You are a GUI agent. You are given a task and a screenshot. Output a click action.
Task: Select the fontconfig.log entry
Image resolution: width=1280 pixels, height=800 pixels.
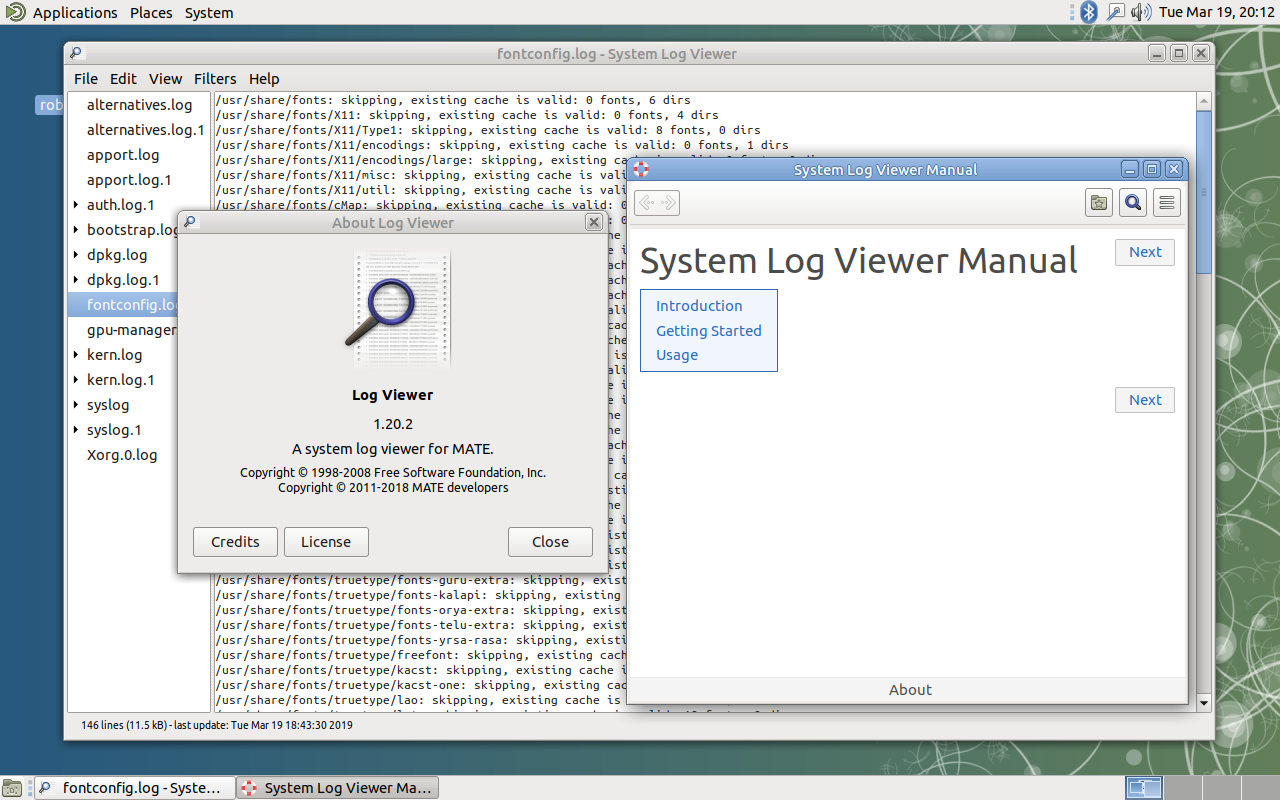click(x=123, y=305)
